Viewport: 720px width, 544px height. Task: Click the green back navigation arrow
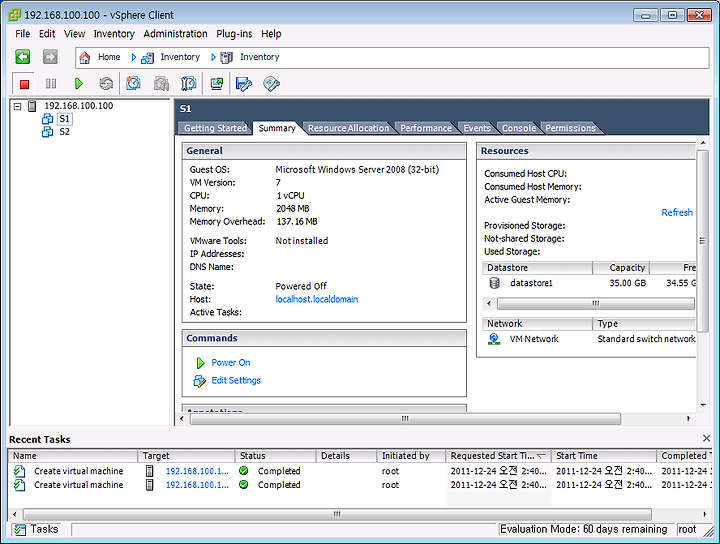(x=22, y=57)
